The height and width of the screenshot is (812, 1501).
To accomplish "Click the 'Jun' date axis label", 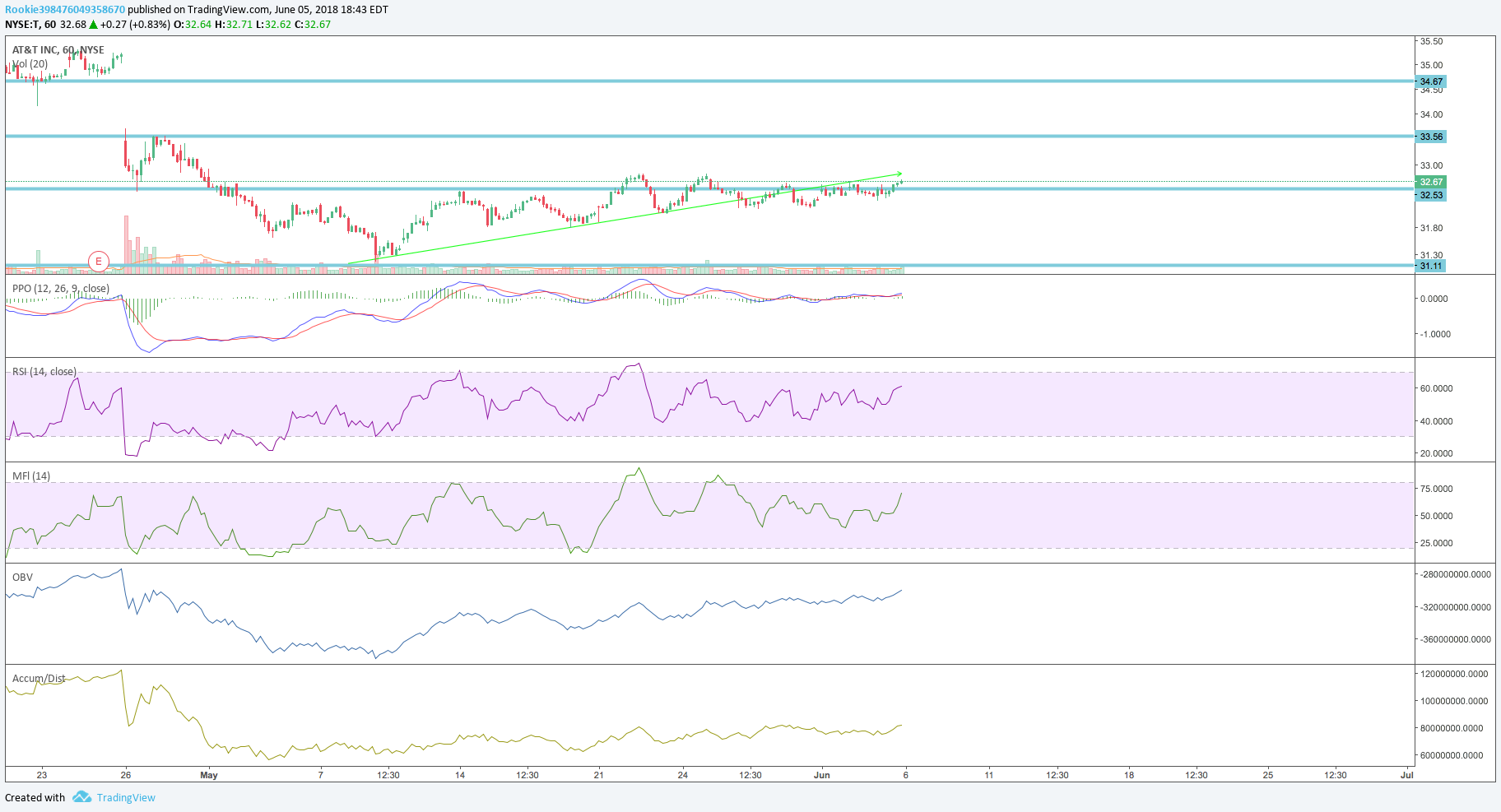I will (821, 775).
